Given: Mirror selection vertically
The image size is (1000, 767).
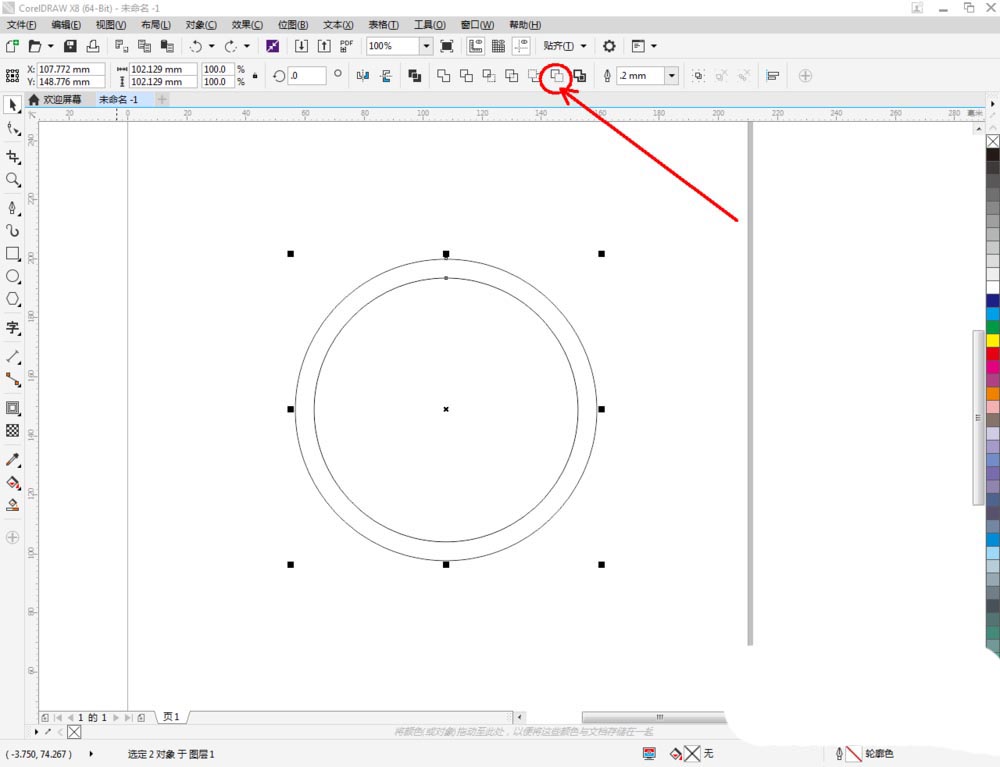Looking at the screenshot, I should coord(386,76).
